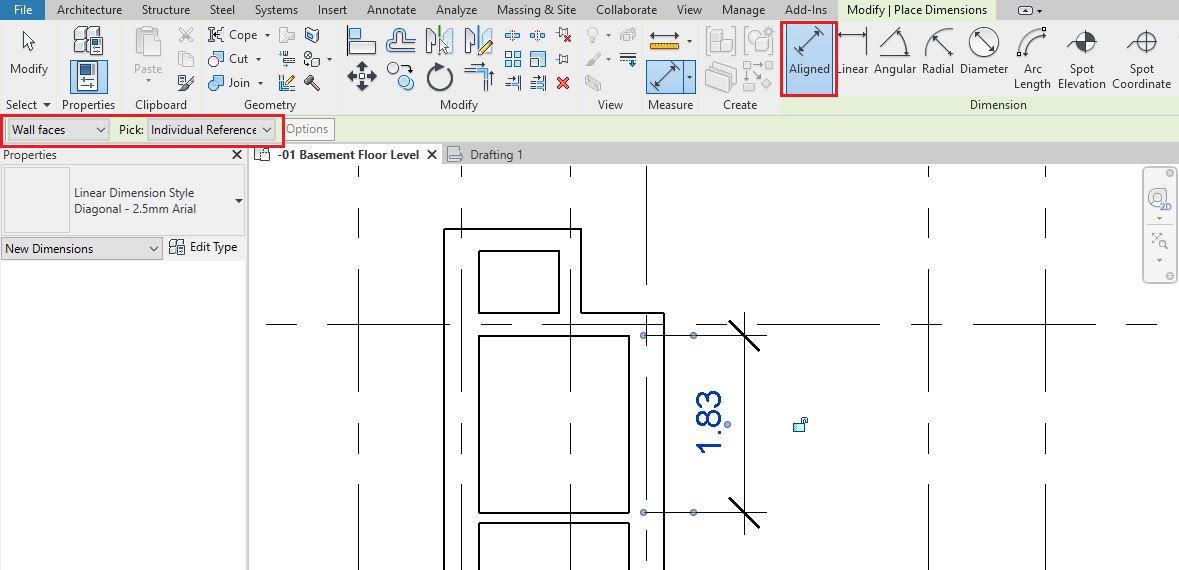Open the Annotate ribbon tab

pos(391,10)
